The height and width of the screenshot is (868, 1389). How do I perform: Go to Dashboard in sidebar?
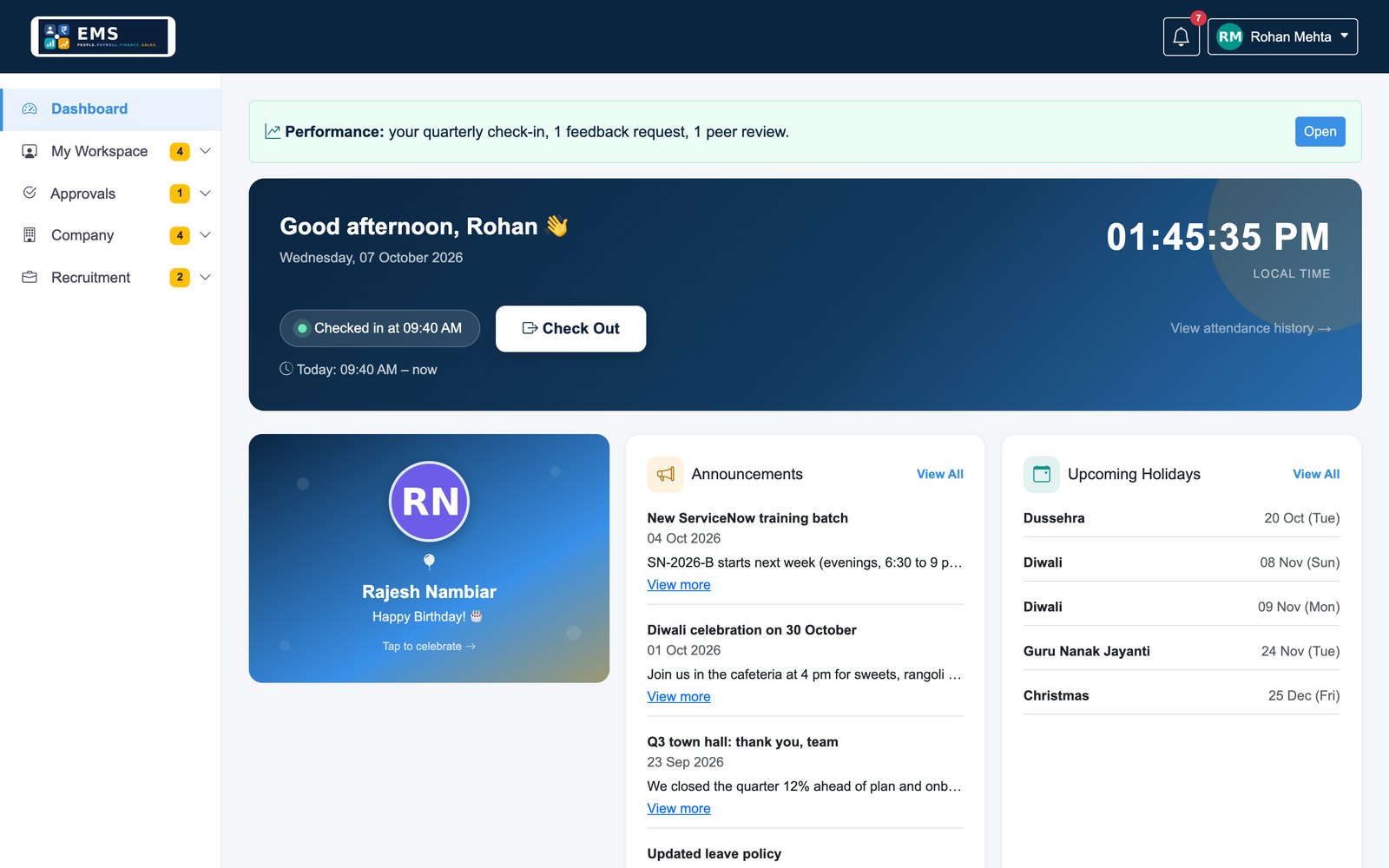pos(111,109)
